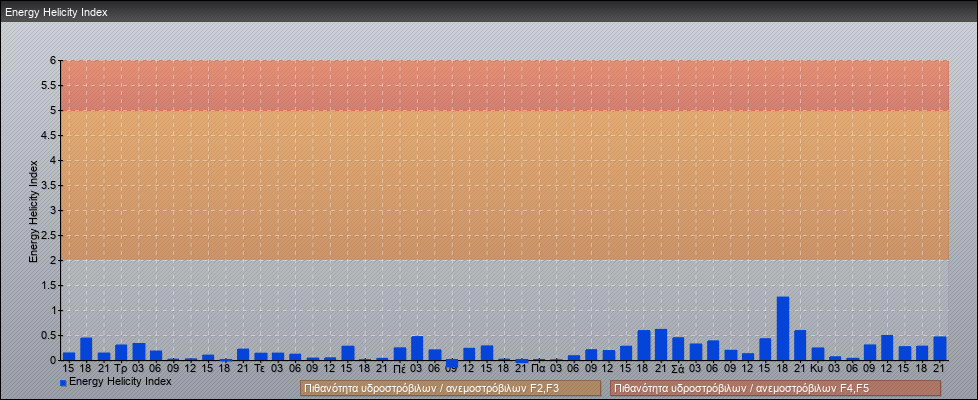Click the y-axis value 4.5
Viewport: 978px width, 400px height.
50,135
